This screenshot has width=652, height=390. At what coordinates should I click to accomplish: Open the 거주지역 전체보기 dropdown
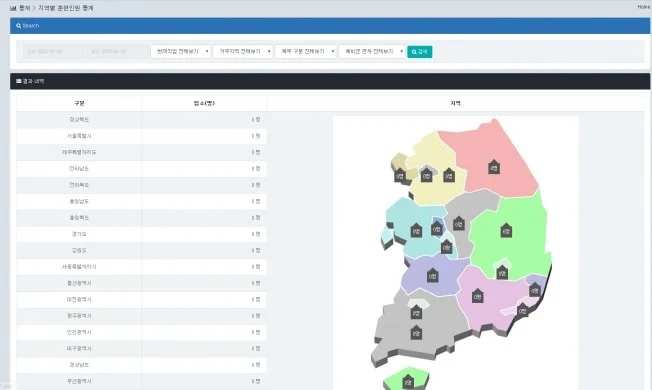click(243, 52)
